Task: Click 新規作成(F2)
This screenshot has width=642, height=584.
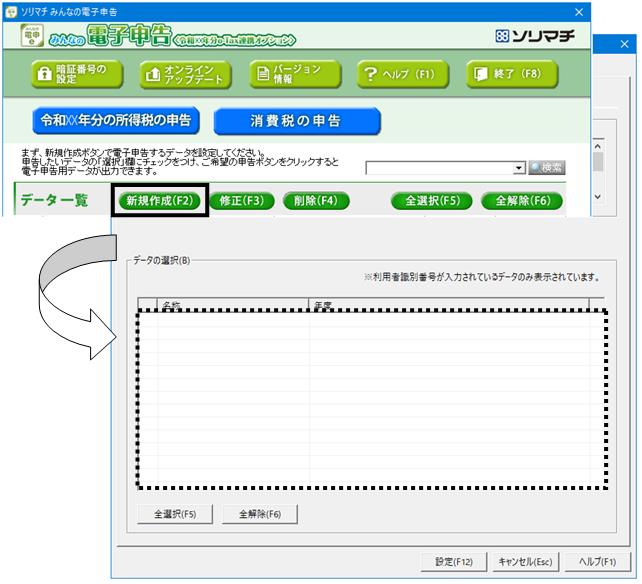Action: [160, 201]
